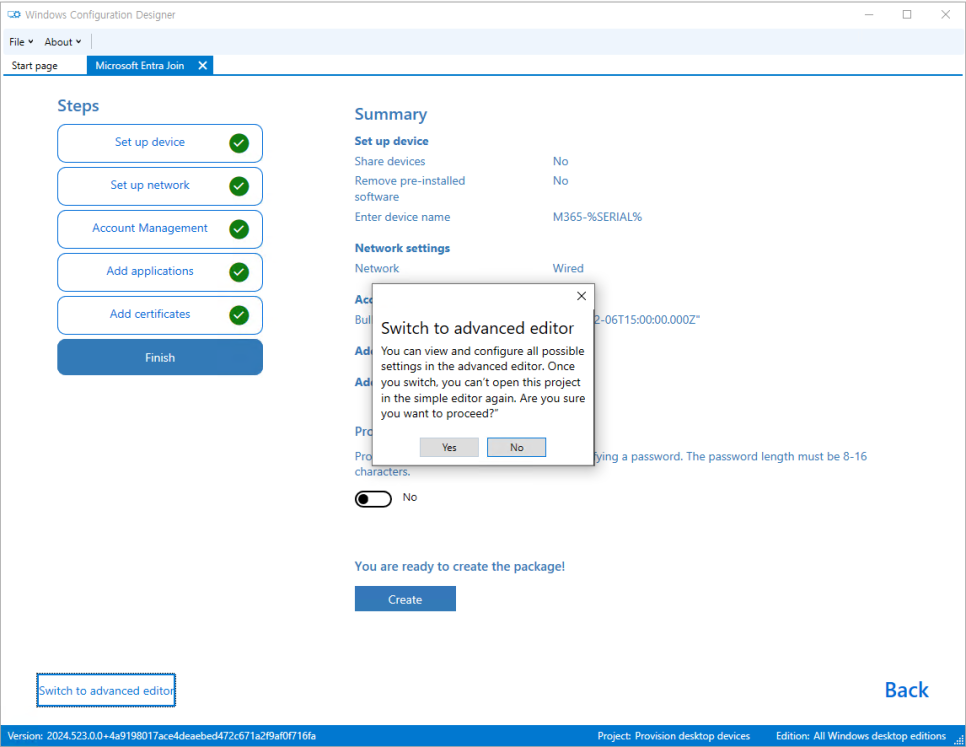
Task: Click the Windows Configuration Designer app icon
Action: [x=14, y=14]
